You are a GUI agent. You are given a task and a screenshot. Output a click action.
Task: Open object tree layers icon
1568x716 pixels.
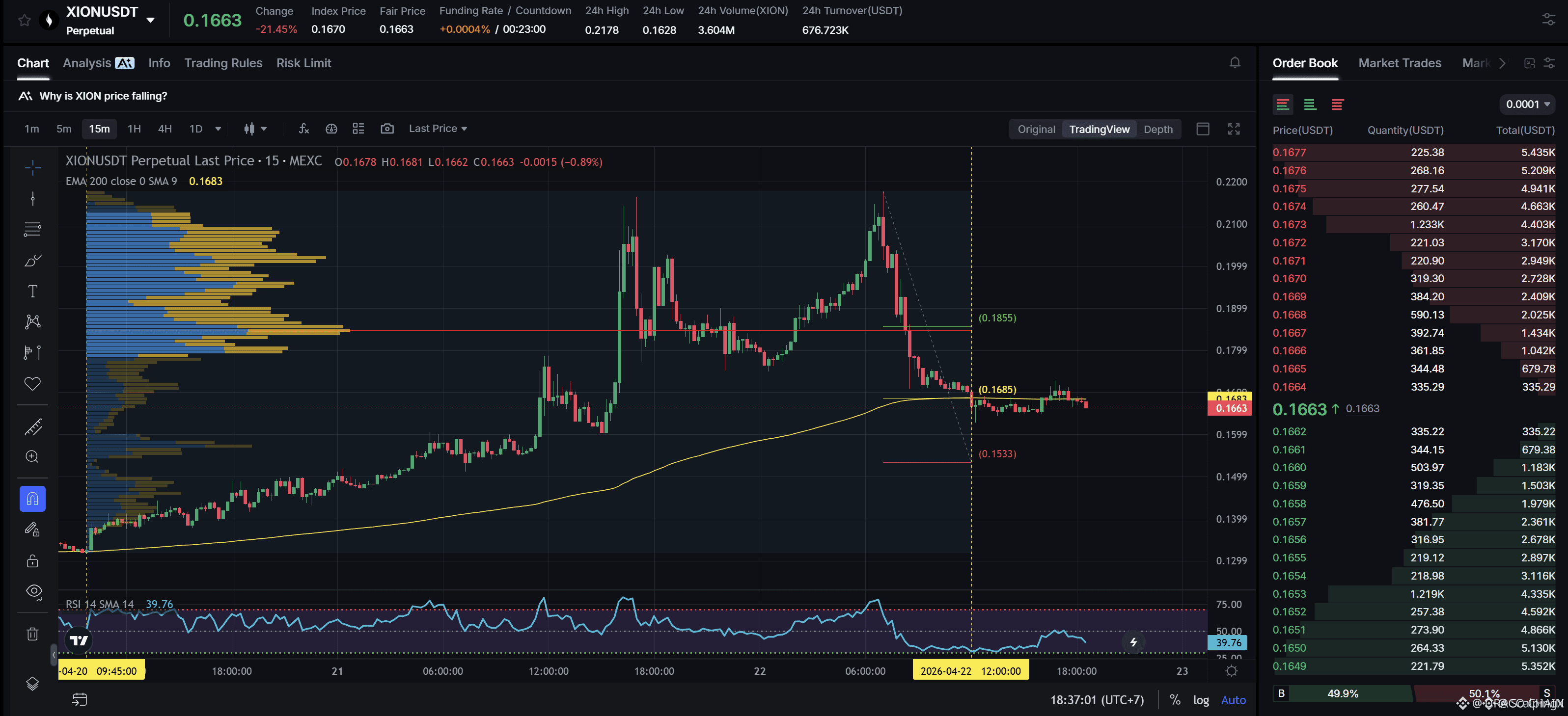33,684
